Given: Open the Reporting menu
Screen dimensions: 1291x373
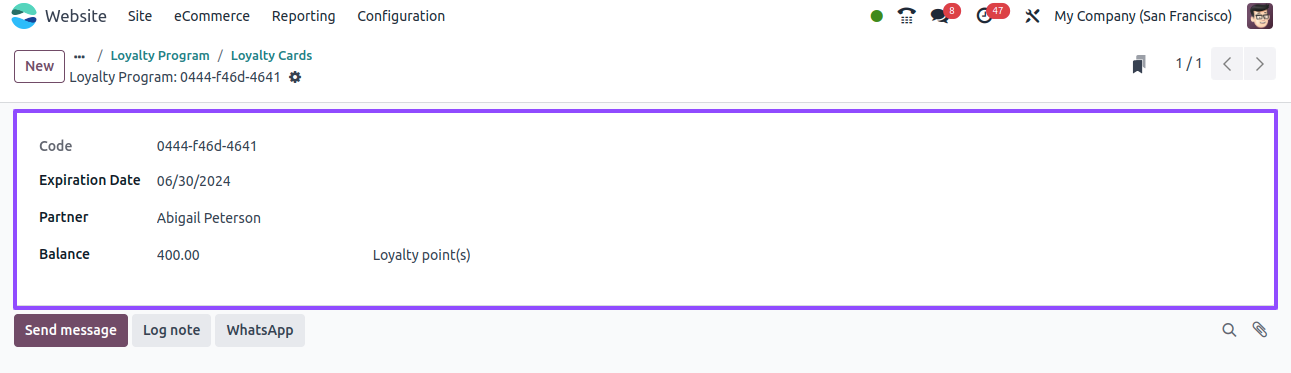Looking at the screenshot, I should click(304, 16).
